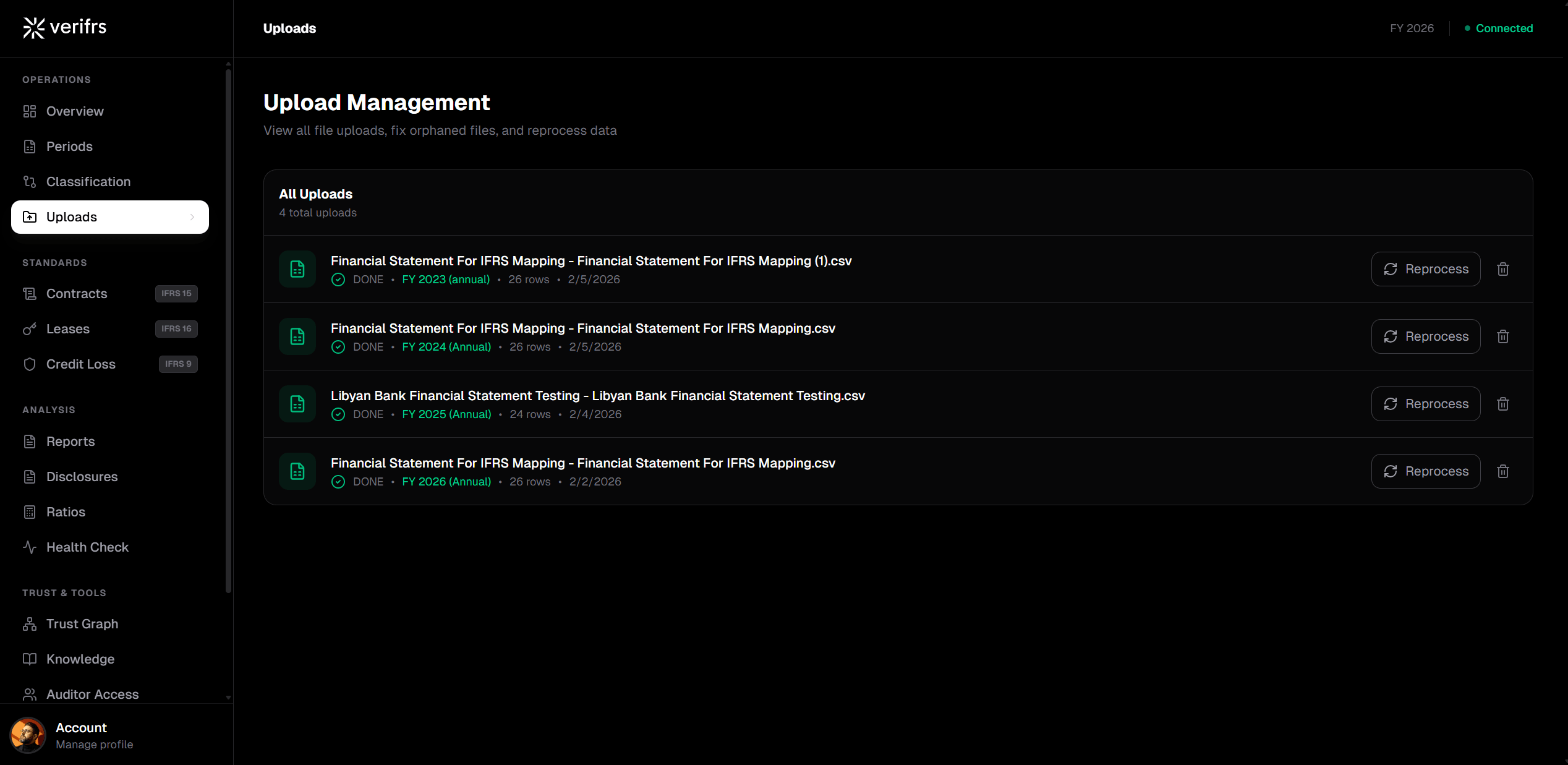
Task: Click the FY 2026 period selector in the header
Action: pyautogui.click(x=1412, y=28)
